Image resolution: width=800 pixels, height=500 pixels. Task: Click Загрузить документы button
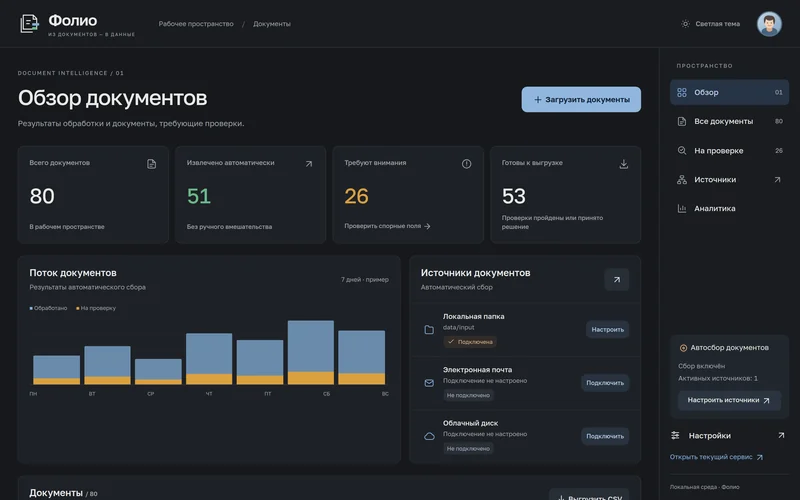581,99
